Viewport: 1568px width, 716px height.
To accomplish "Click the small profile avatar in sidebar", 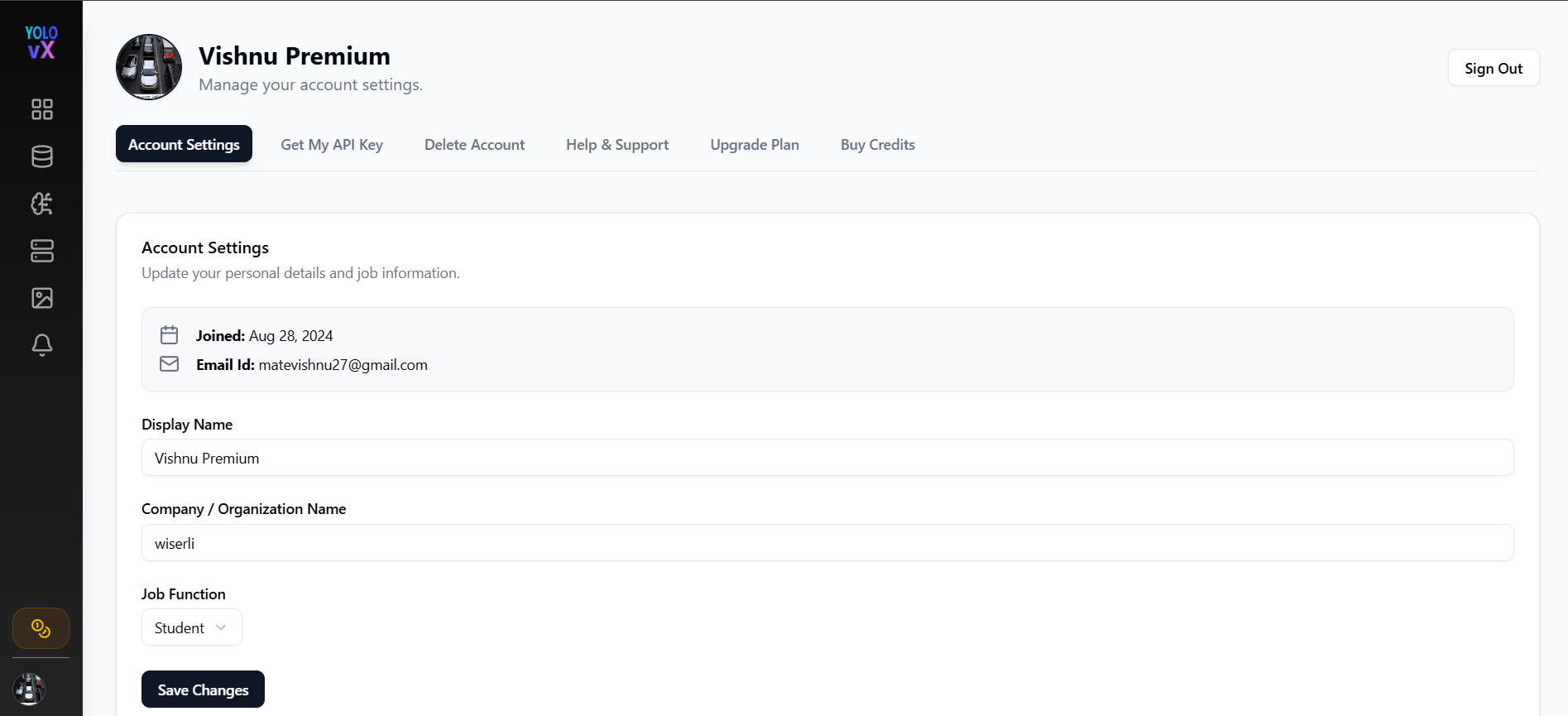I will coord(29,689).
